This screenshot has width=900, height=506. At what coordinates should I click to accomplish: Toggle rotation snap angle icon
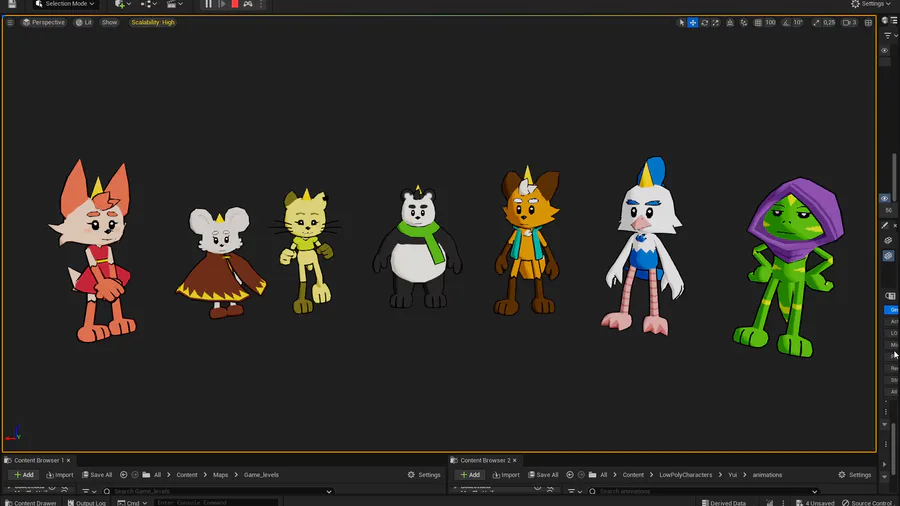(786, 22)
